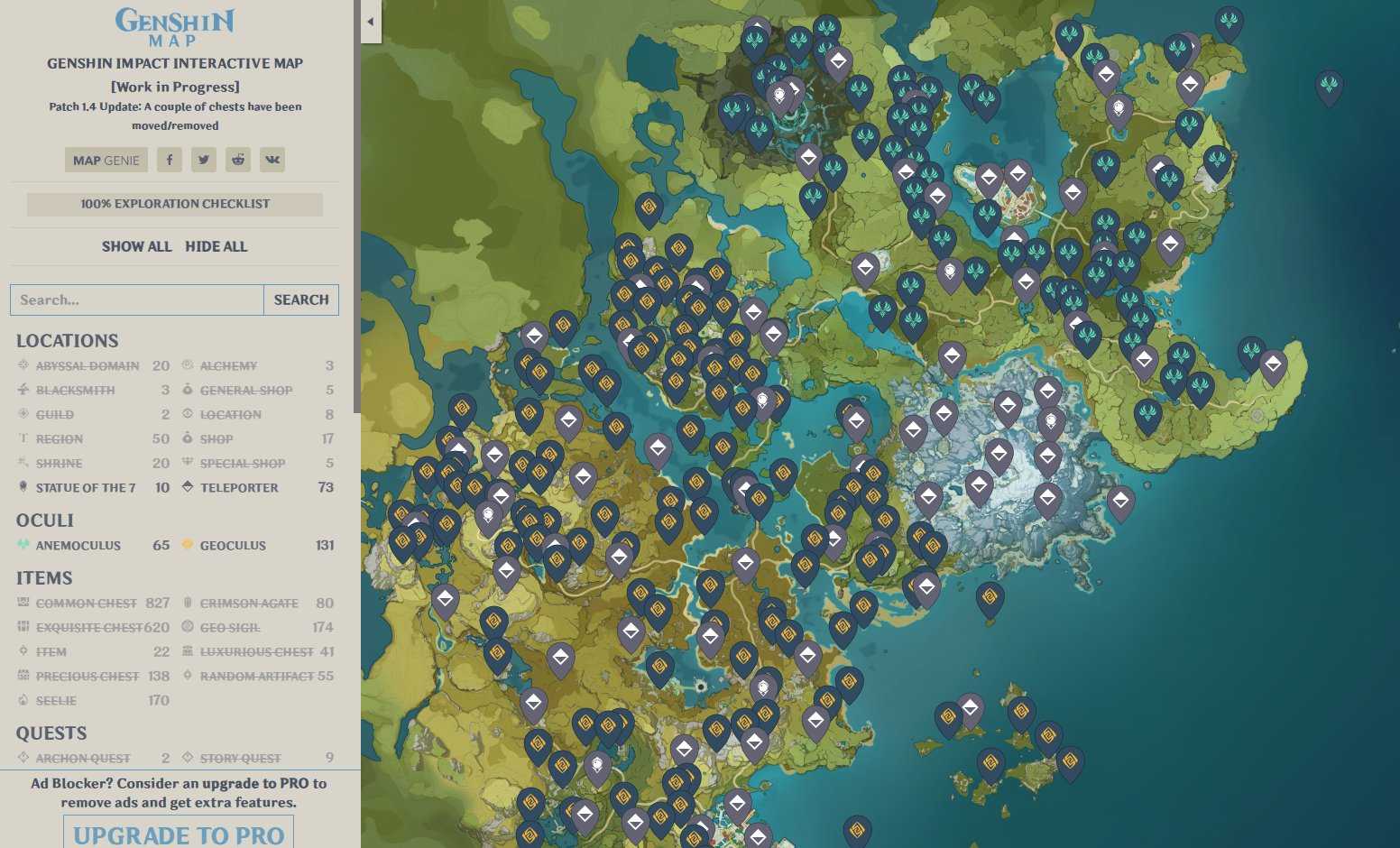Select the teleporter marker on Dragonspine's east coast
The width and height of the screenshot is (1400, 848).
[1120, 502]
